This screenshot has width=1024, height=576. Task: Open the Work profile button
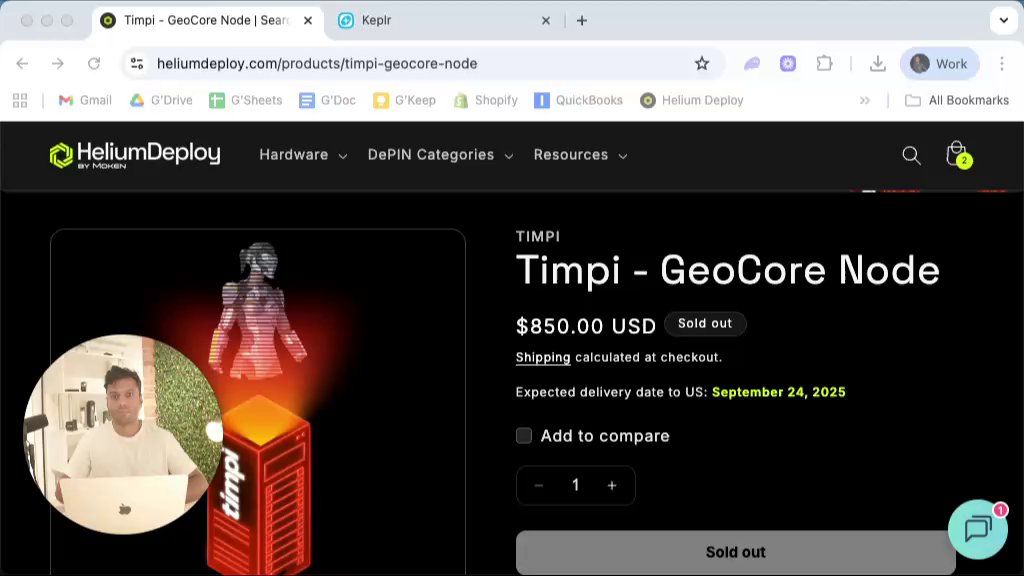[939, 63]
